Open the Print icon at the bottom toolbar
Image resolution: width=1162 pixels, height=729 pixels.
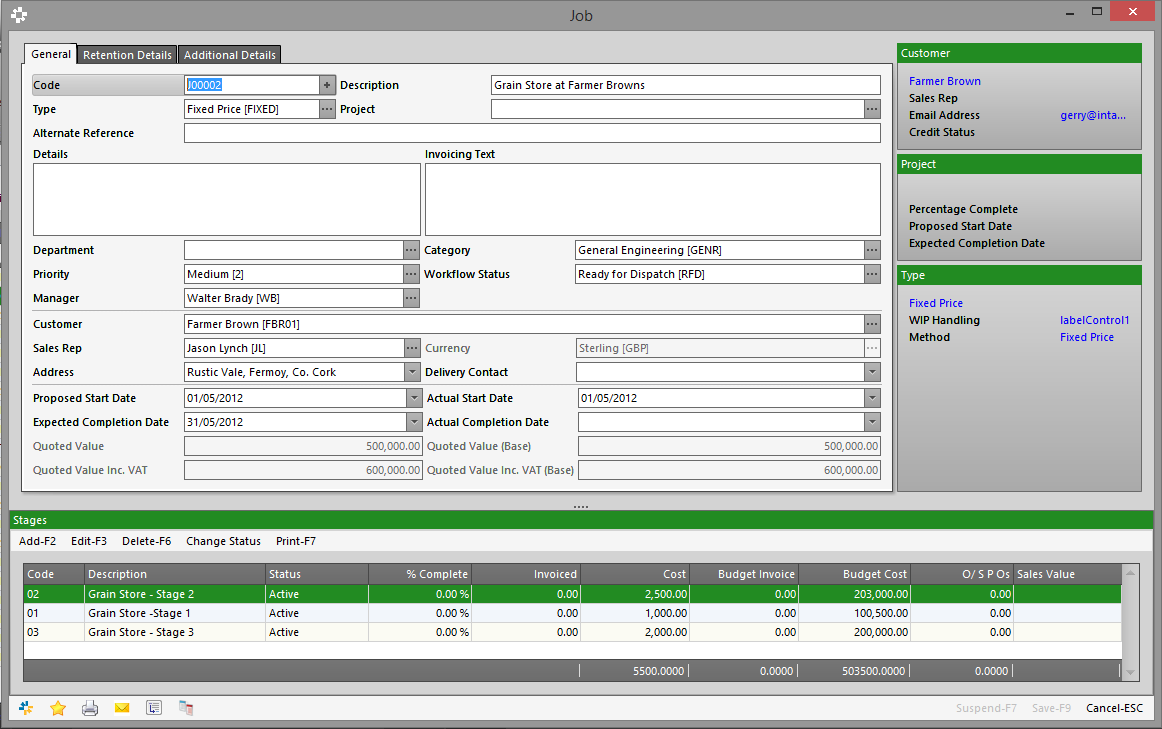click(x=89, y=707)
